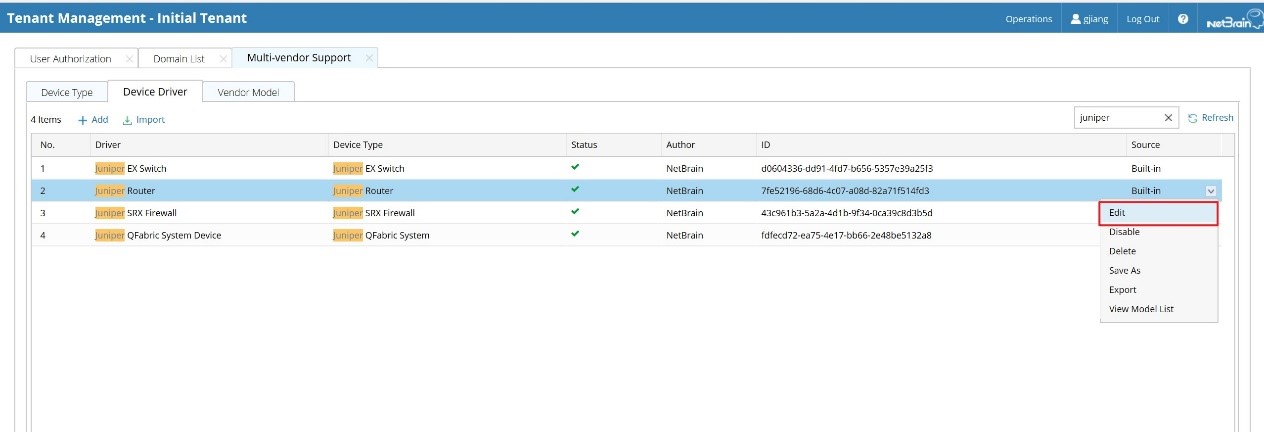Click the gjiang user account icon
Viewport: 1264px width, 432px height.
1076,19
